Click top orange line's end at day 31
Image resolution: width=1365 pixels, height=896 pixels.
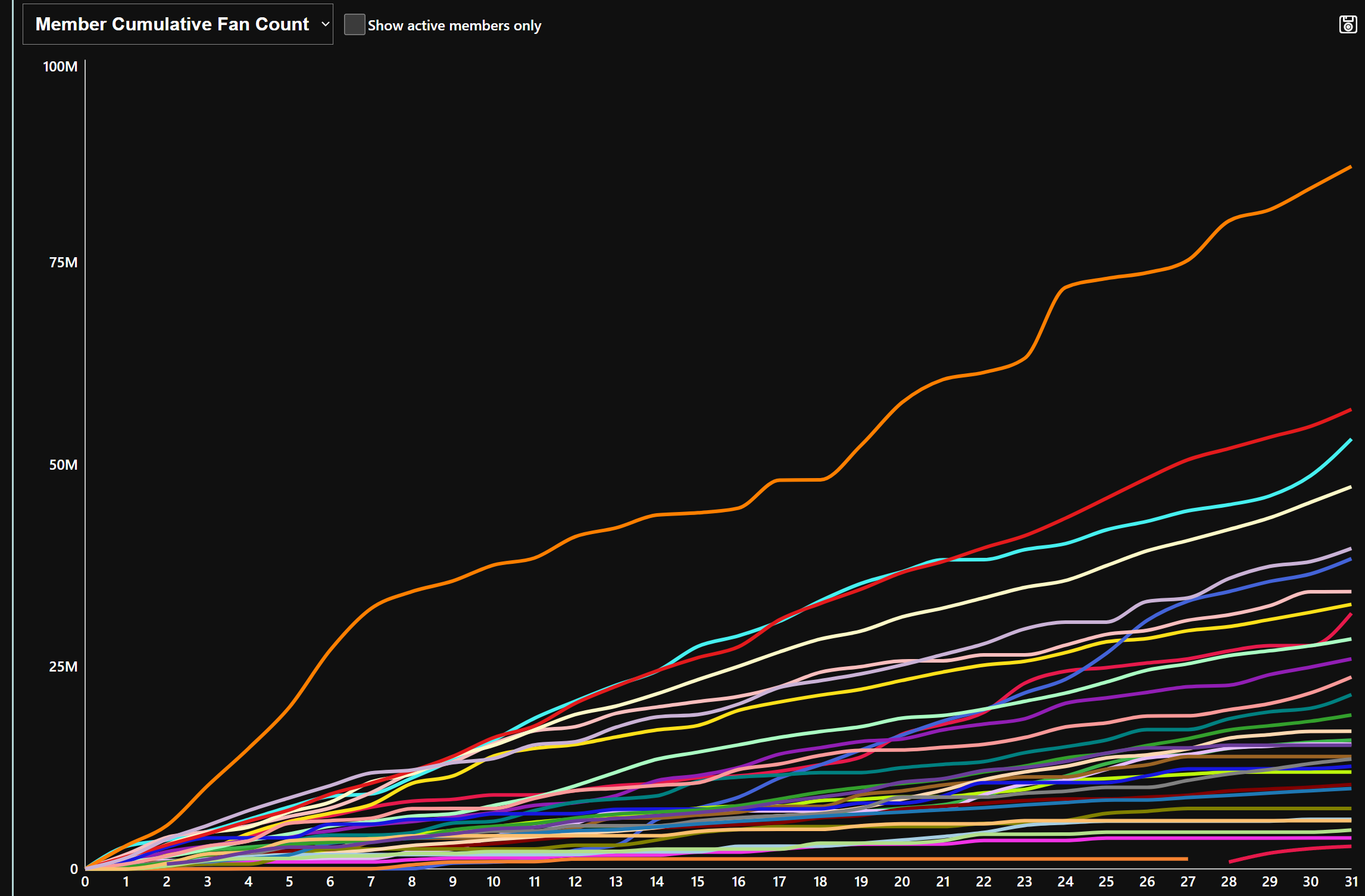tap(1350, 167)
